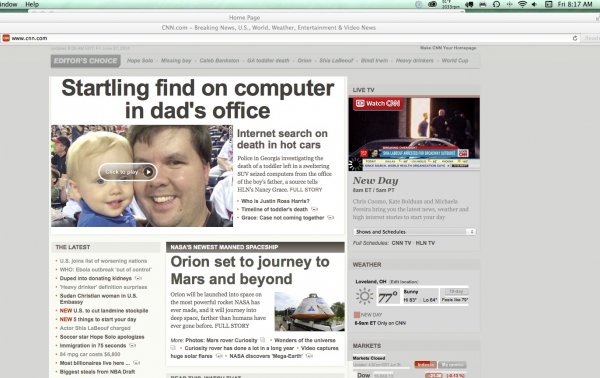Click 'Wonders of the universe' link
This screenshot has height=378, width=600.
click(x=305, y=340)
